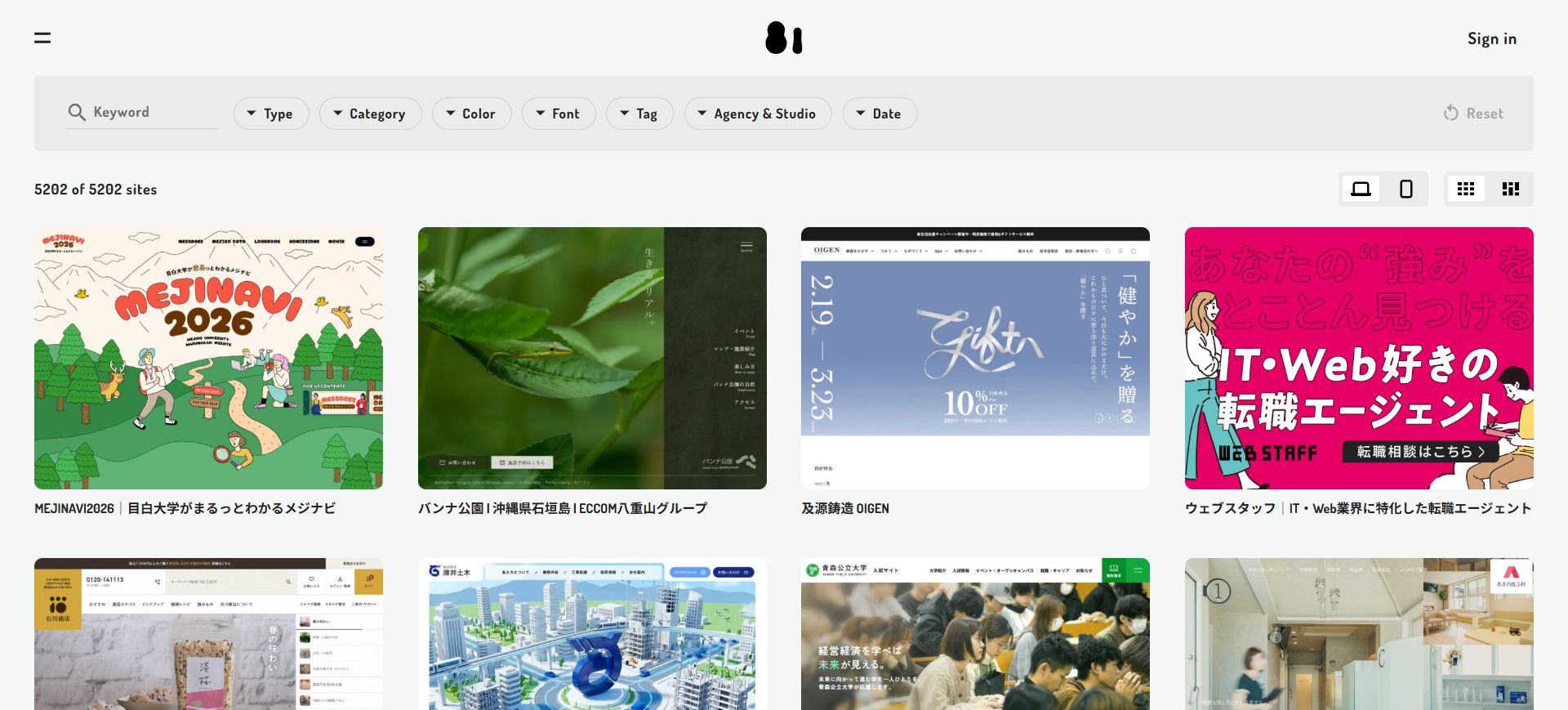Image resolution: width=1568 pixels, height=710 pixels.
Task: Expand the Agency & Studio filter
Action: pos(757,114)
